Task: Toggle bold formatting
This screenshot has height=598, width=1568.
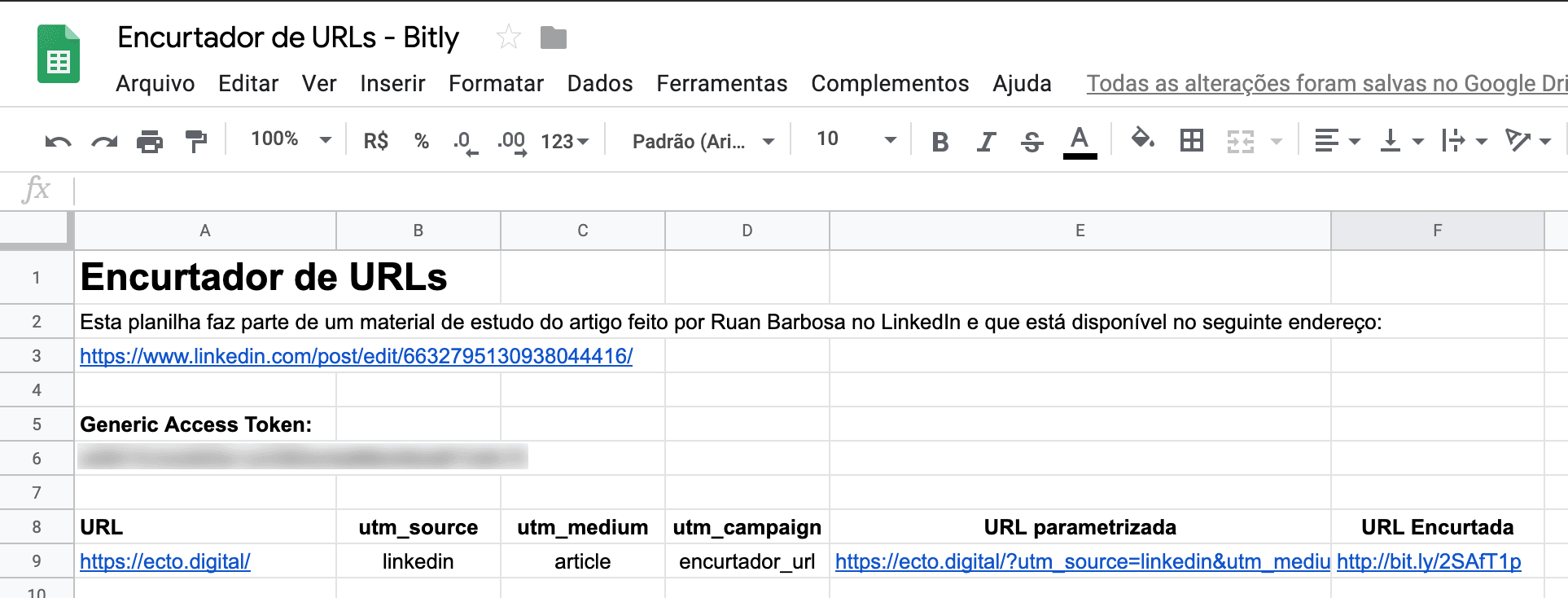Action: click(x=940, y=142)
